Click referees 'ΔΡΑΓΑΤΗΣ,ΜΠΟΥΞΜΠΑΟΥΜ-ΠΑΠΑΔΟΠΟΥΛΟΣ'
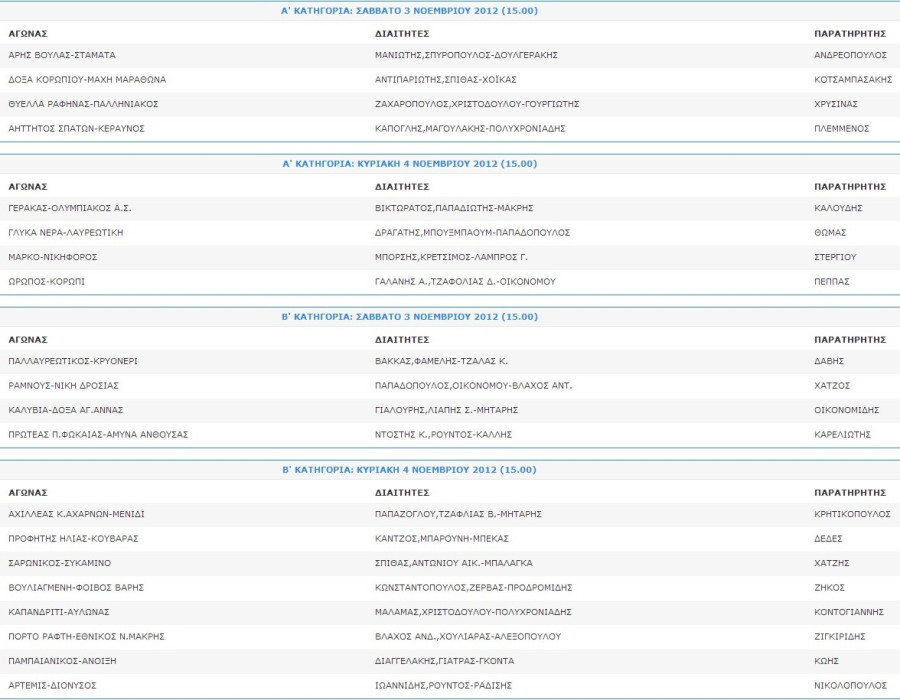This screenshot has height=700, width=900. coord(472,233)
